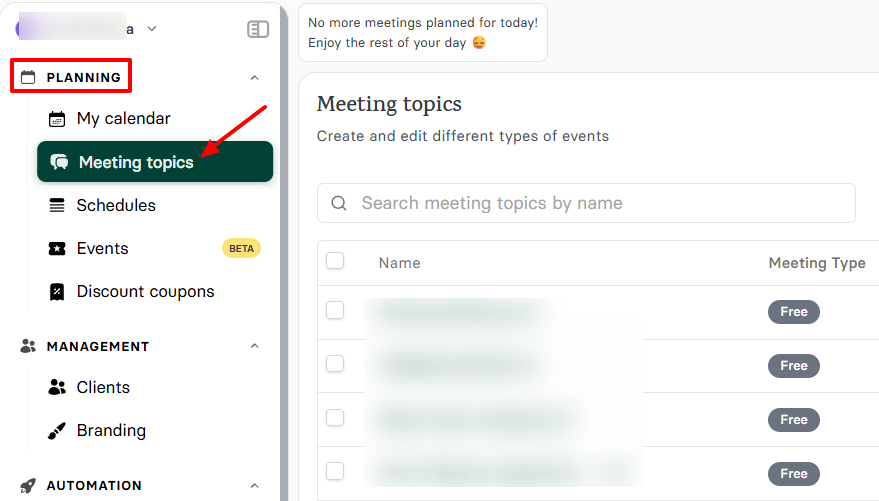Click the sidebar collapse panel icon

[258, 29]
